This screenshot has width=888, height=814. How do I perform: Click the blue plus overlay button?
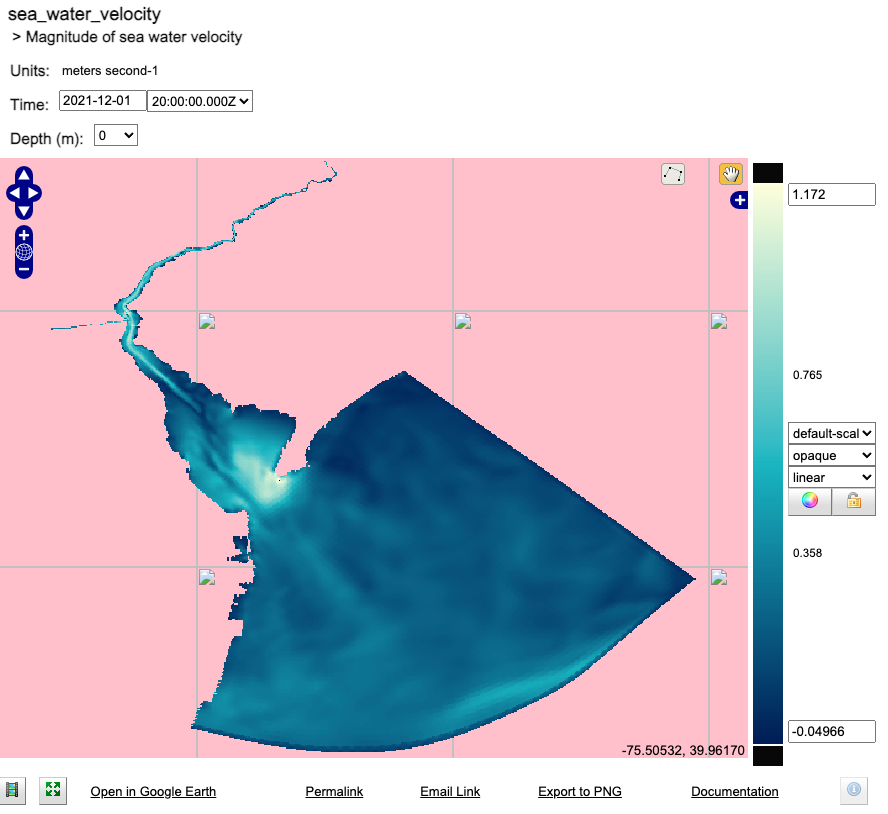pyautogui.click(x=738, y=200)
